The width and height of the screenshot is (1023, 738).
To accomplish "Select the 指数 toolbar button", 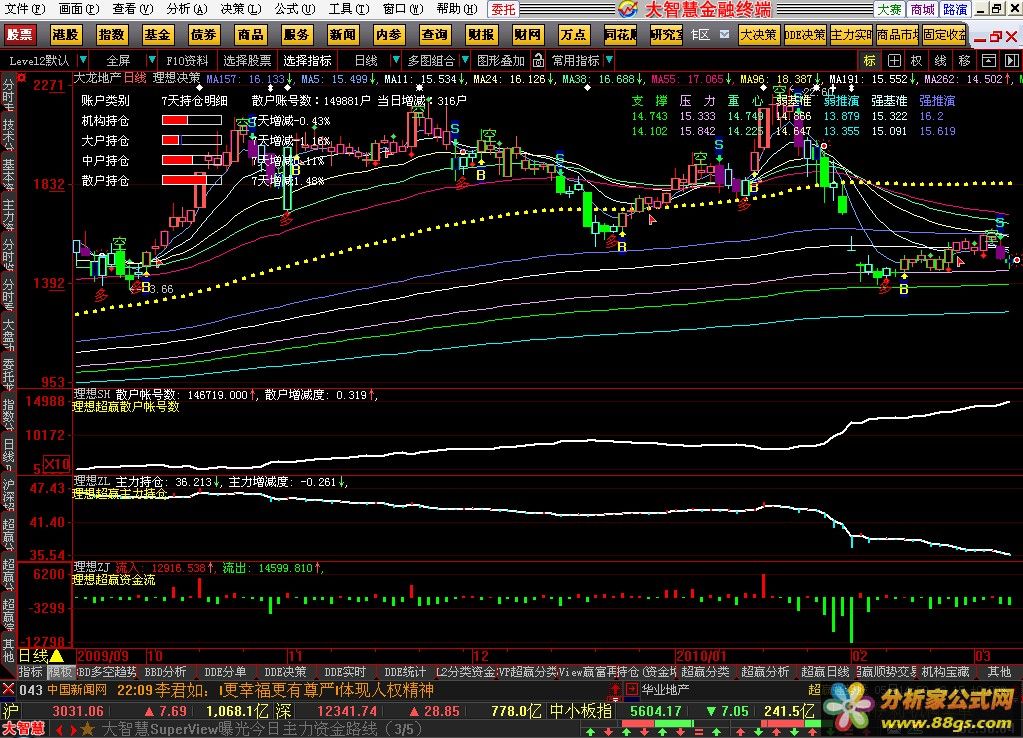I will [x=112, y=35].
